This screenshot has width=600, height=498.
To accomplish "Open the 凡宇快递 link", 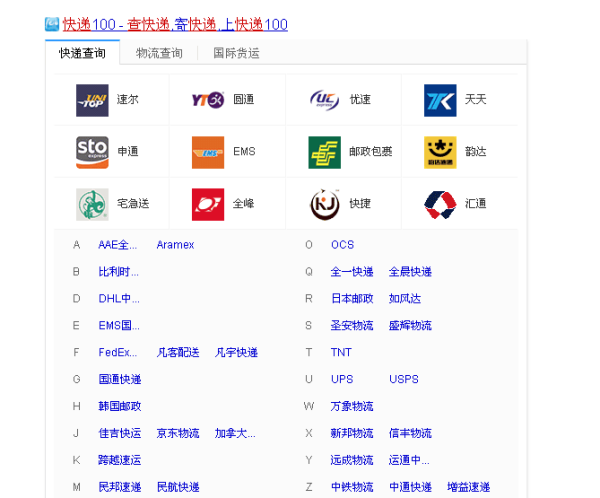I will 236,353.
